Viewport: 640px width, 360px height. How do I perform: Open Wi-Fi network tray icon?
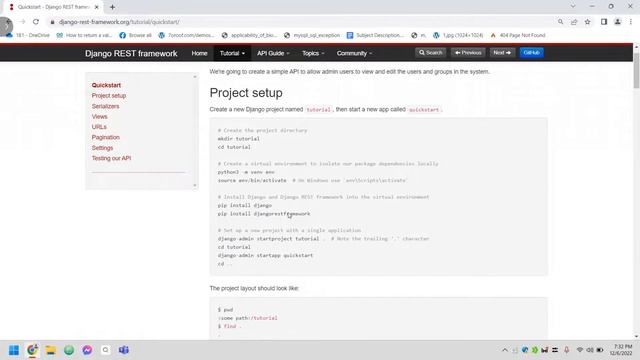click(x=580, y=350)
